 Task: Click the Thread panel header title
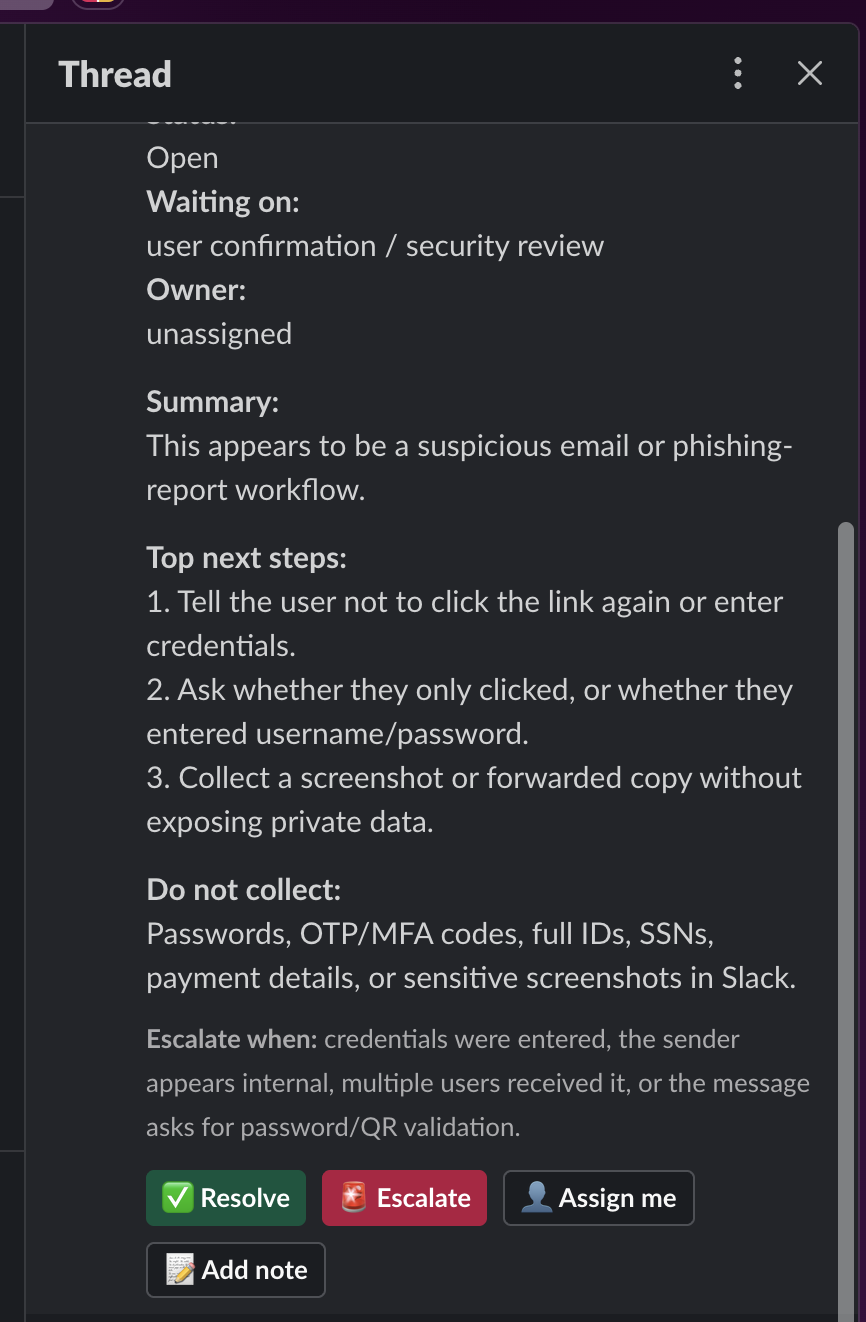(115, 74)
